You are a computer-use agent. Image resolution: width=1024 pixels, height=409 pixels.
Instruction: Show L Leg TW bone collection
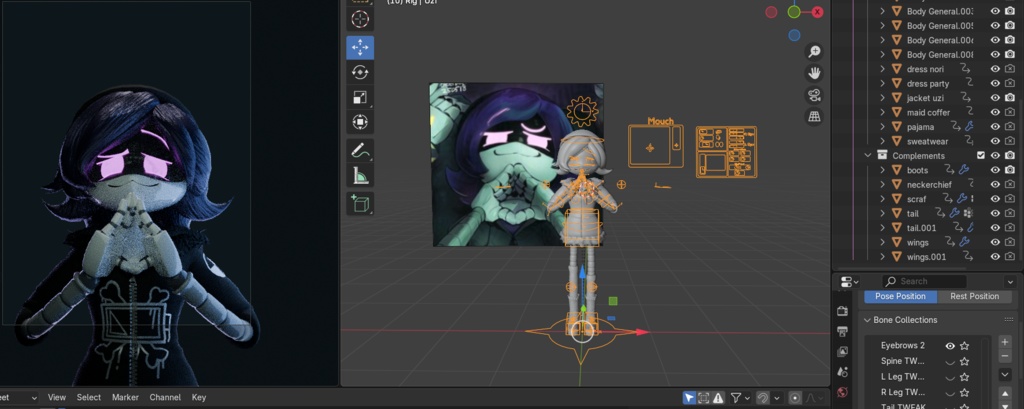950,377
